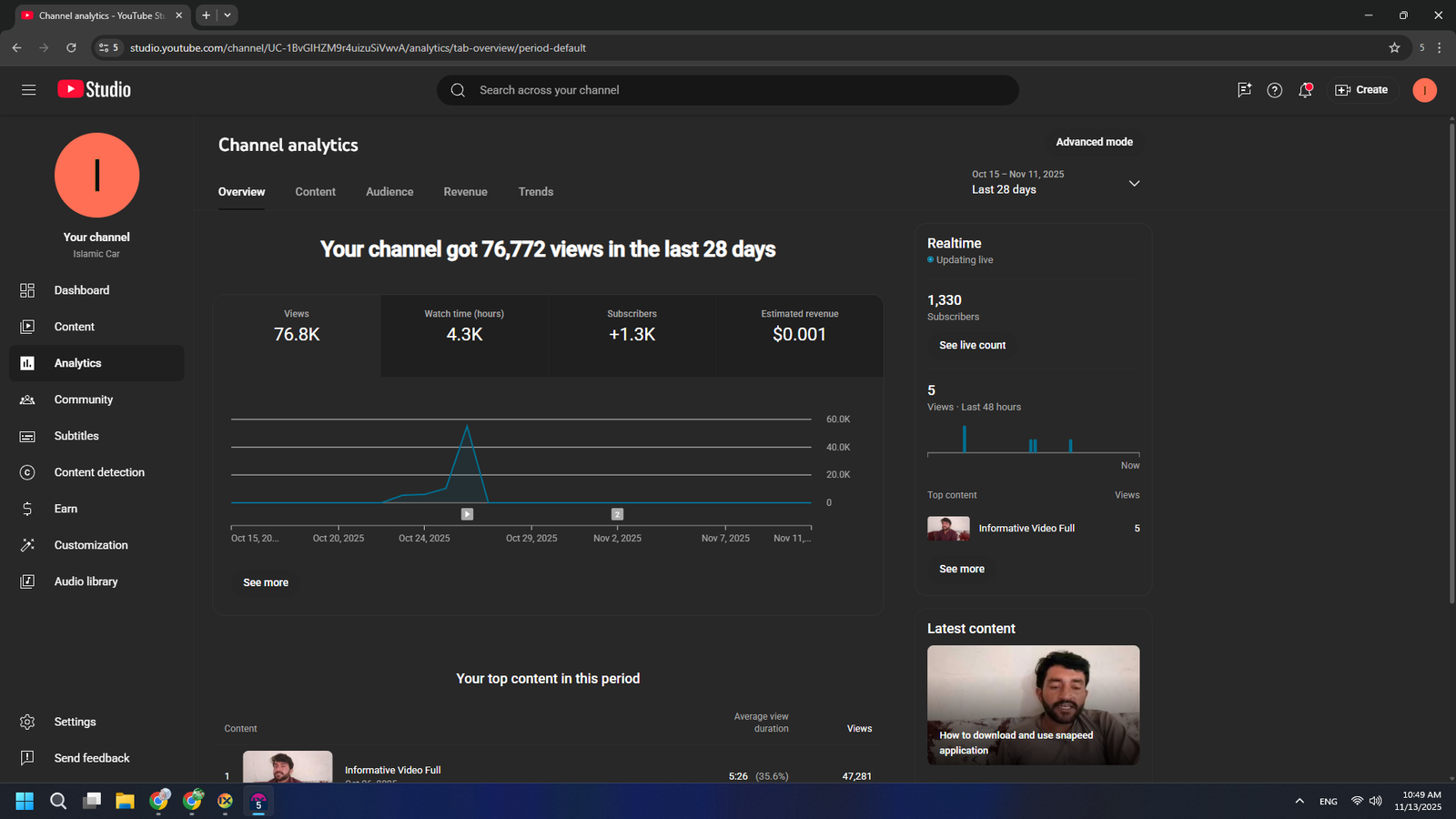Switch to the Revenue tab

[465, 192]
